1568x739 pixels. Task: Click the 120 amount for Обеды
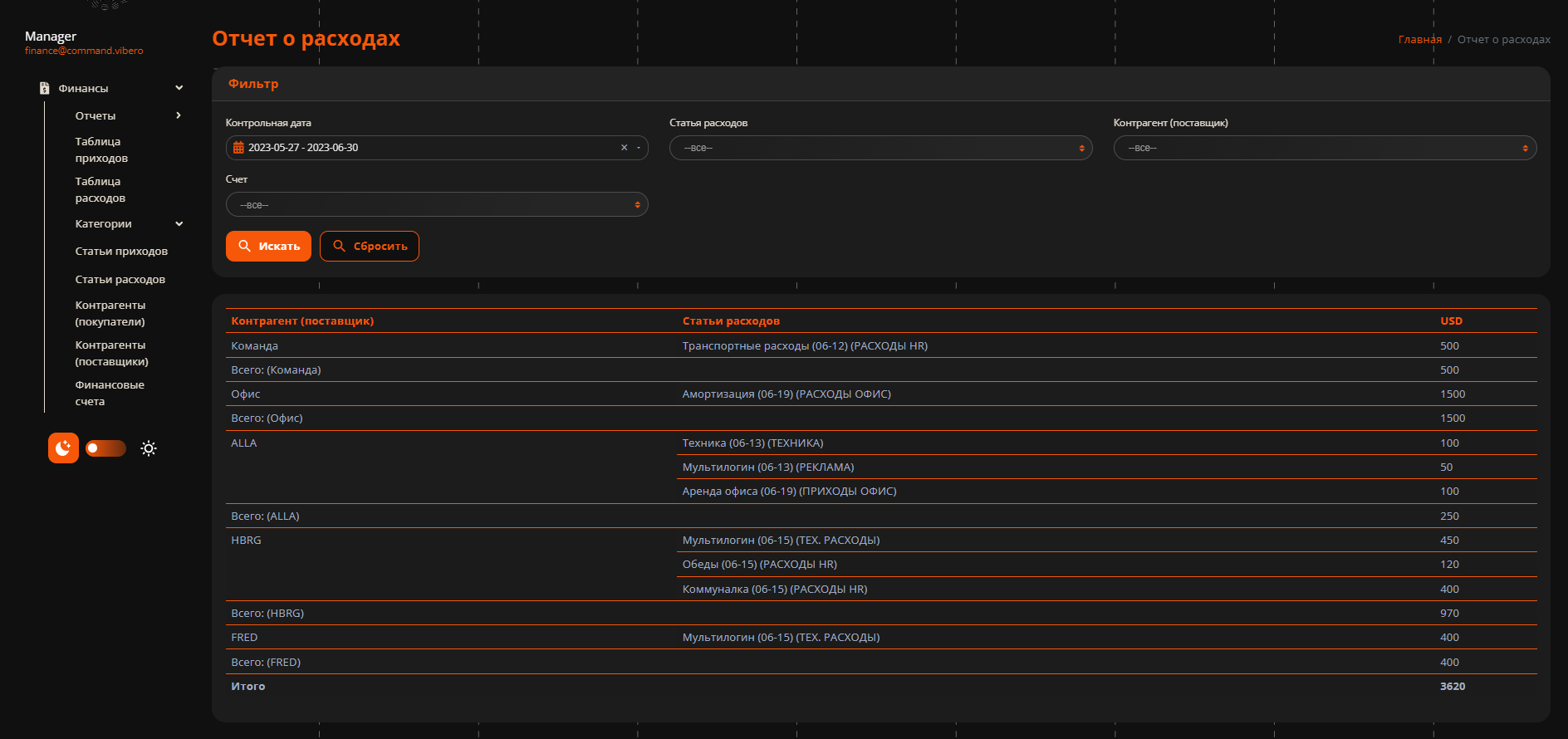coord(1449,564)
